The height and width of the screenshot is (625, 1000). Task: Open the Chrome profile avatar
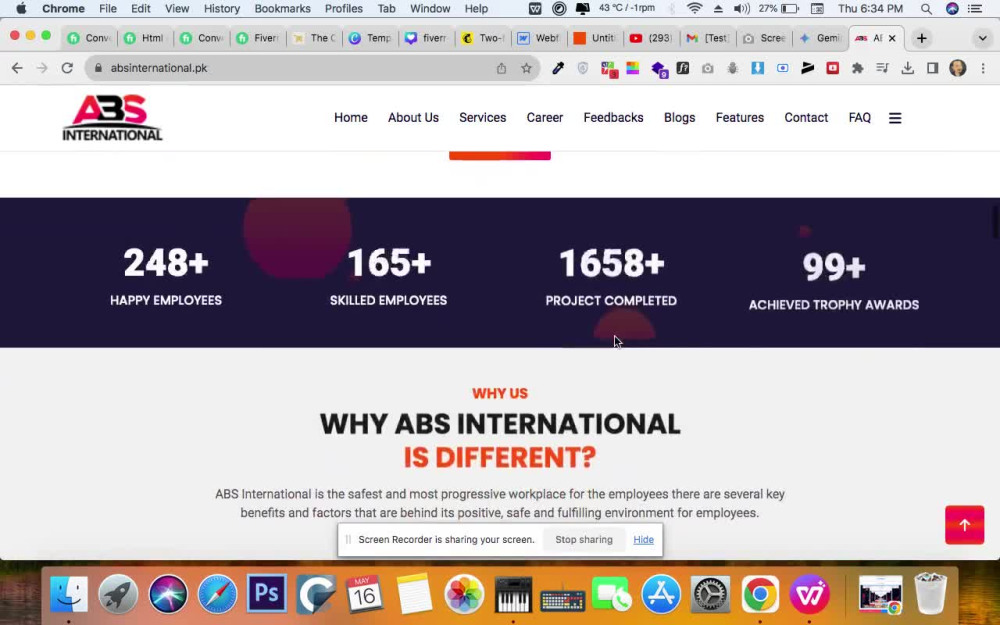click(957, 68)
